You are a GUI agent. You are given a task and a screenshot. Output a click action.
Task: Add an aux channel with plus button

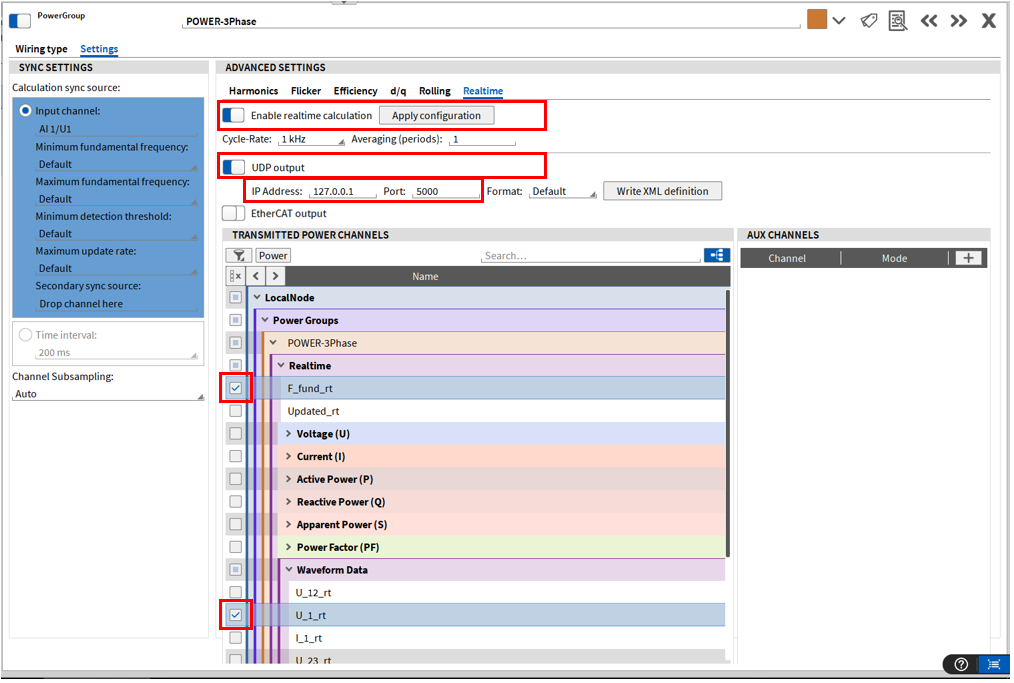click(968, 258)
